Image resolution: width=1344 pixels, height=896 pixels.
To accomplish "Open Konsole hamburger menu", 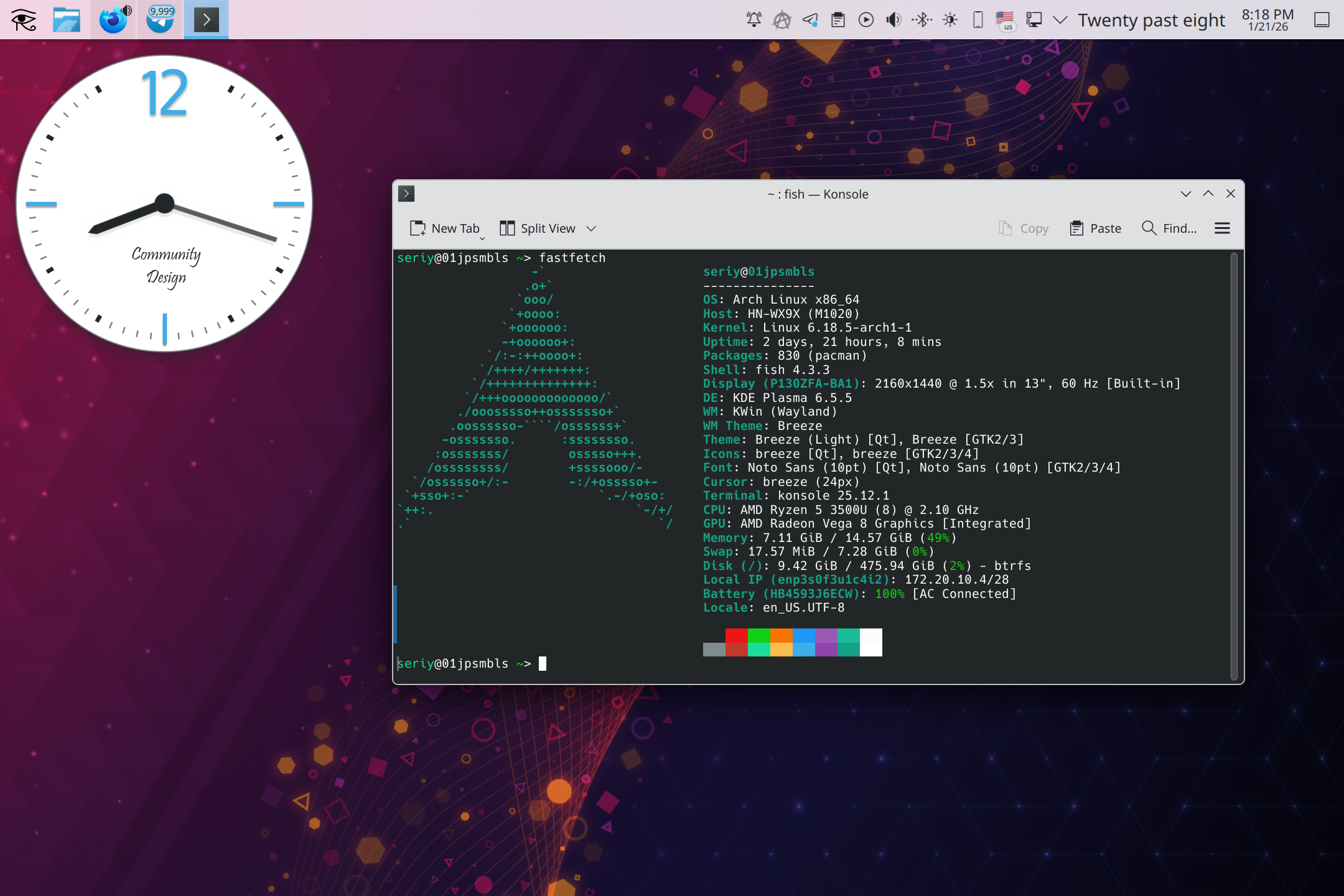I will click(x=1222, y=228).
